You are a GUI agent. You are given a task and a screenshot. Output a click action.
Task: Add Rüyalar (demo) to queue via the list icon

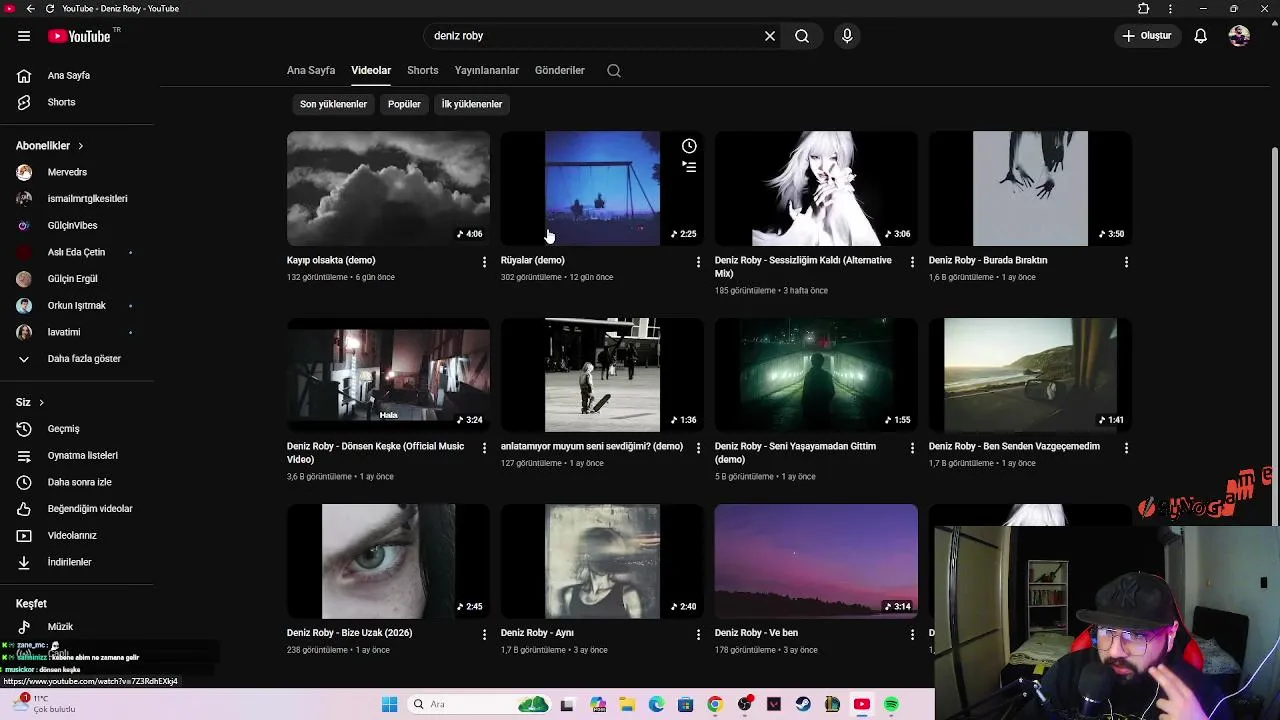(x=689, y=167)
